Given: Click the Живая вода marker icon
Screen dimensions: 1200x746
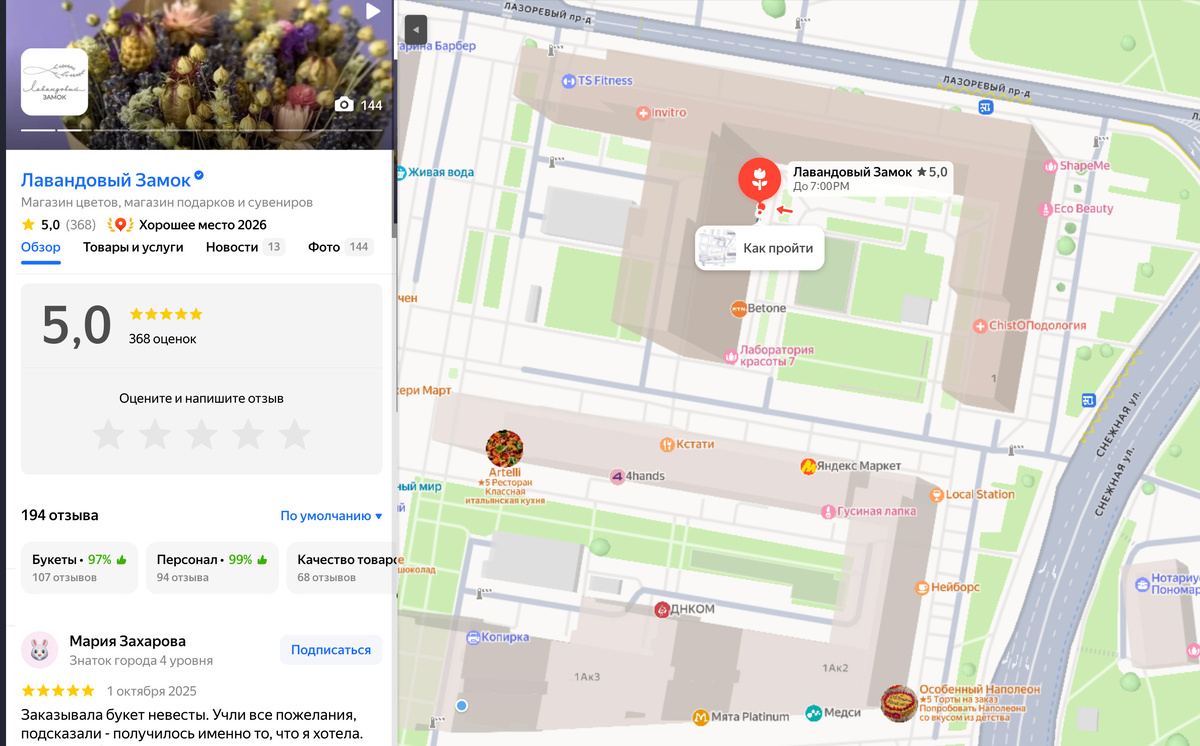Looking at the screenshot, I should coord(400,172).
